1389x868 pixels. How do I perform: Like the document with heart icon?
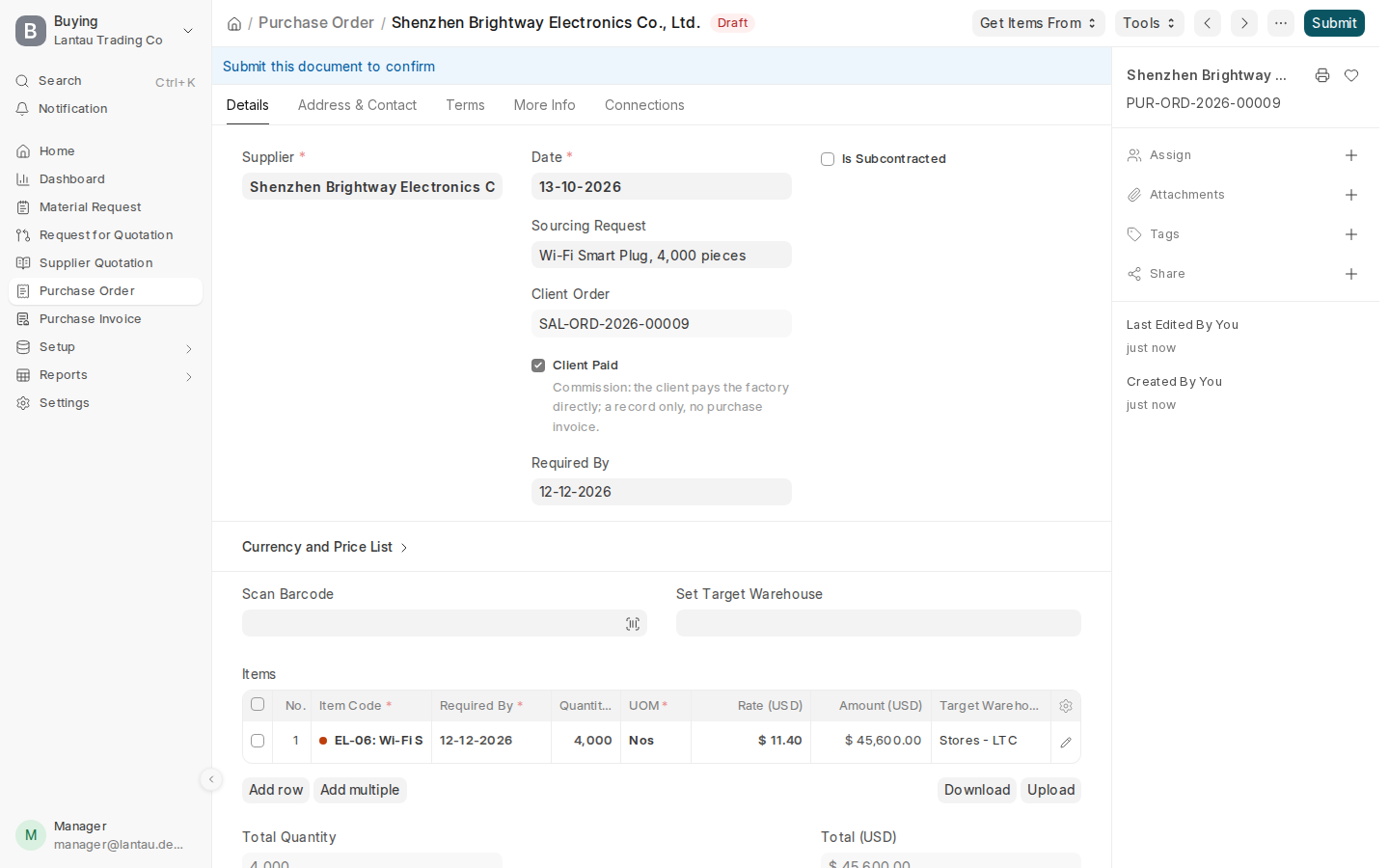1351,75
